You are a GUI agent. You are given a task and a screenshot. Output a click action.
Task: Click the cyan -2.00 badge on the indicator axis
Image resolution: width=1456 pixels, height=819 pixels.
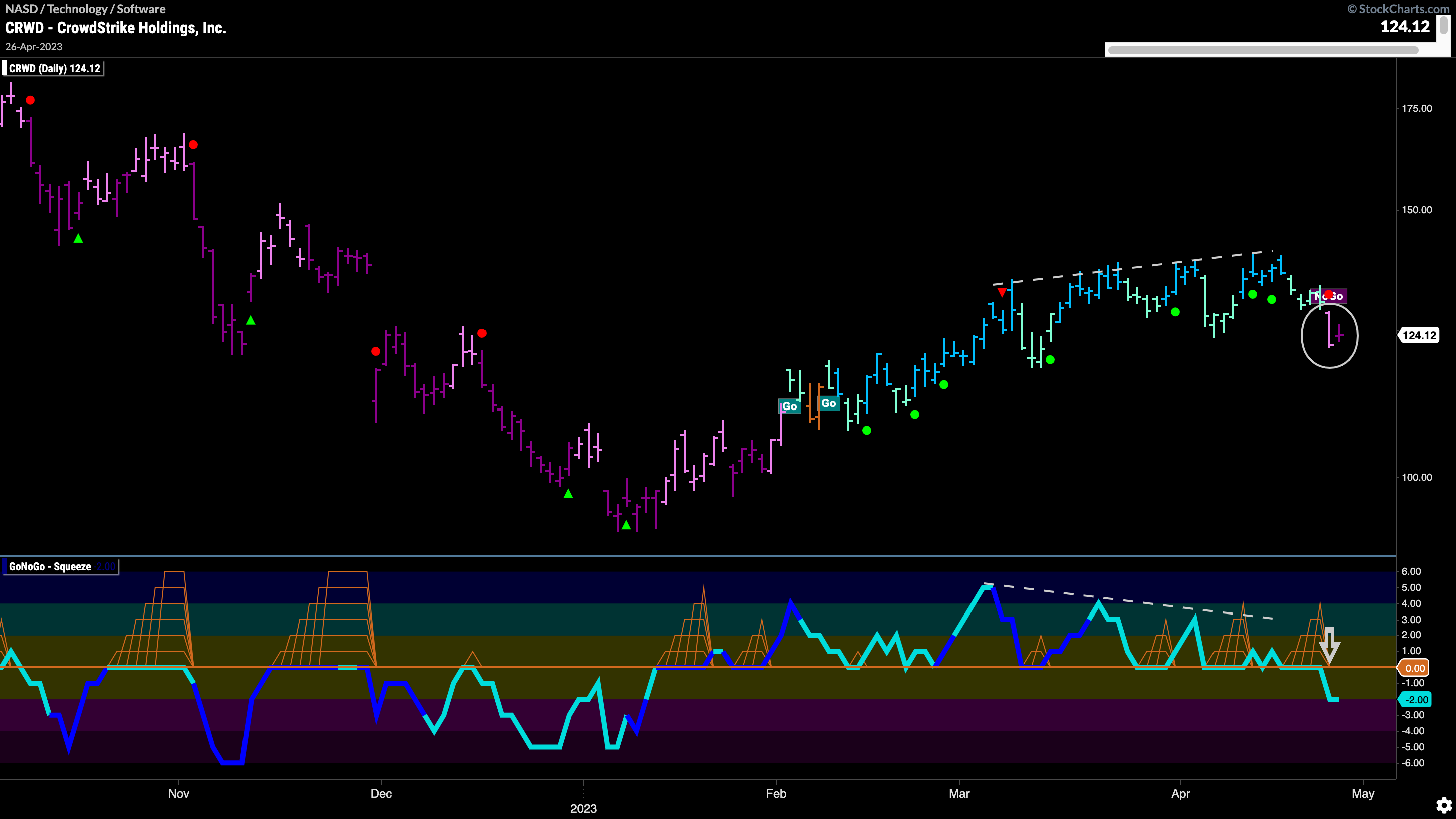coord(1415,700)
